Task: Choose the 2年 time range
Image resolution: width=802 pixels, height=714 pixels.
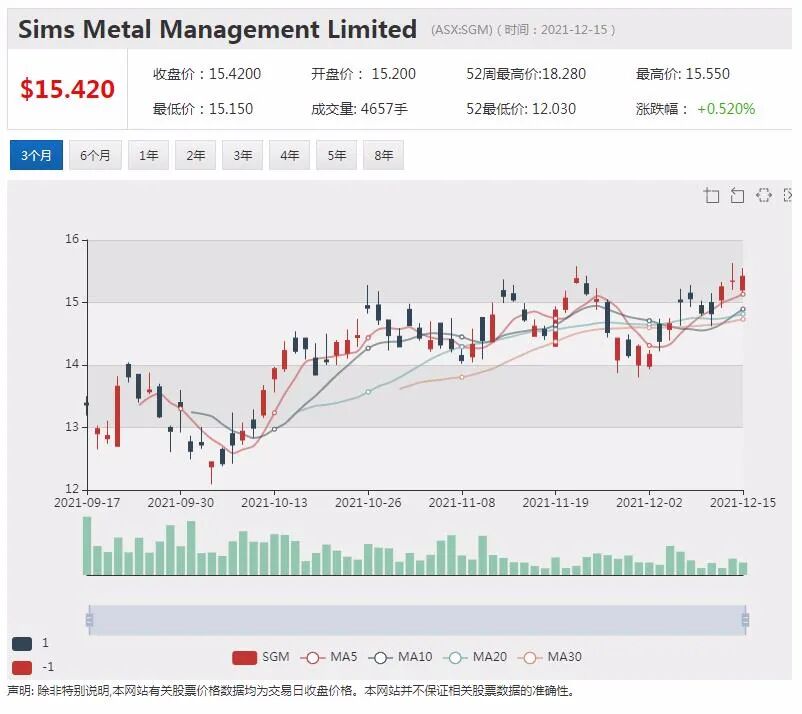Action: click(x=195, y=155)
